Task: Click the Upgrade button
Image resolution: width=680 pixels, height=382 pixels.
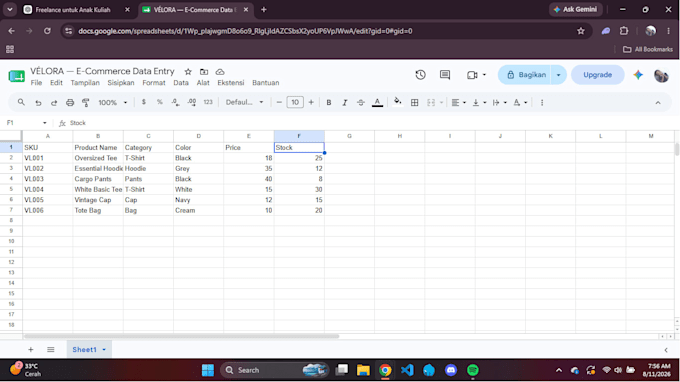Action: tap(598, 75)
